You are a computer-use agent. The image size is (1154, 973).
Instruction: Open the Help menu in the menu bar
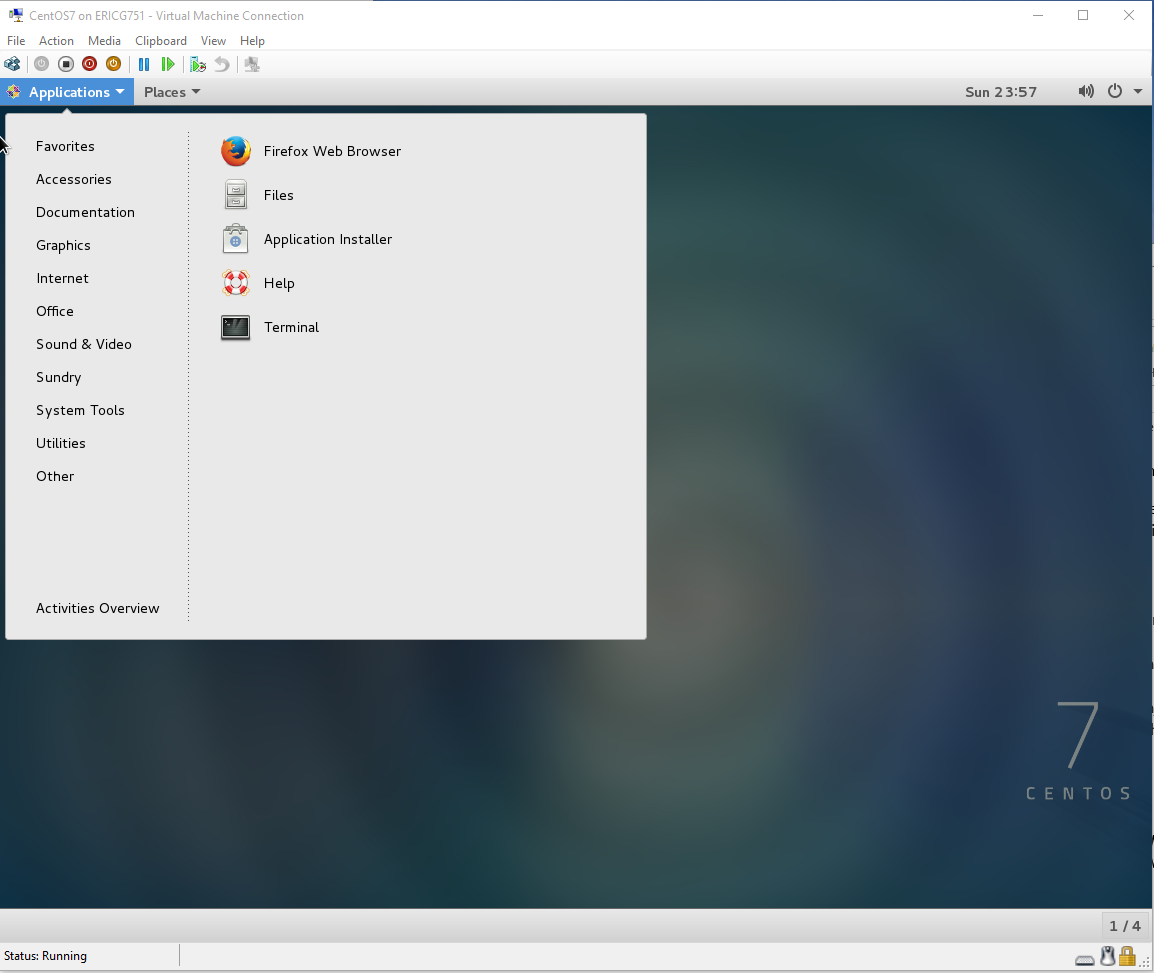click(x=252, y=40)
